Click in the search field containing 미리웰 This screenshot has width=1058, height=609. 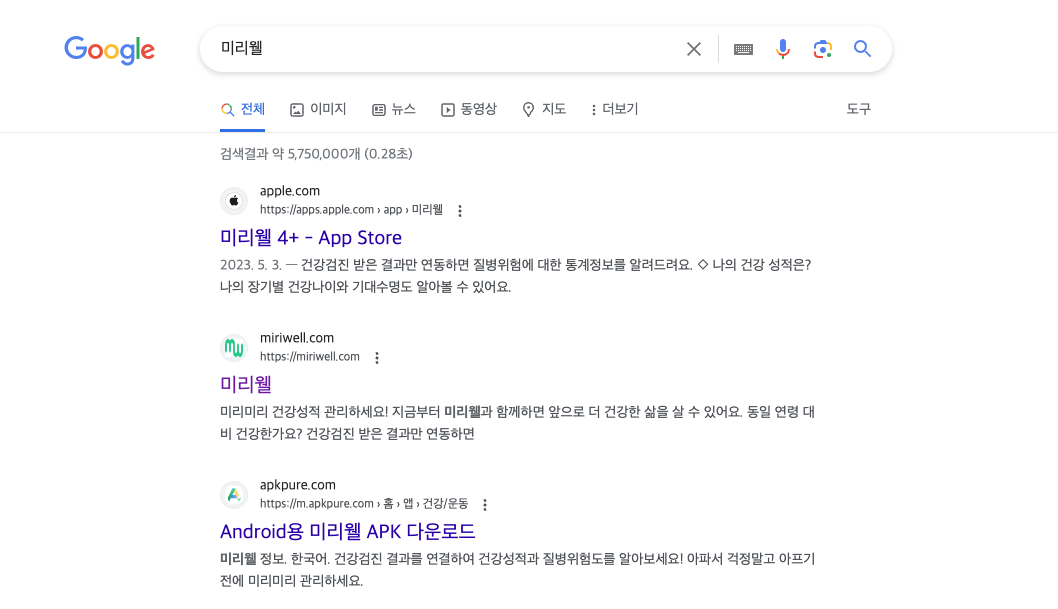[x=445, y=49]
